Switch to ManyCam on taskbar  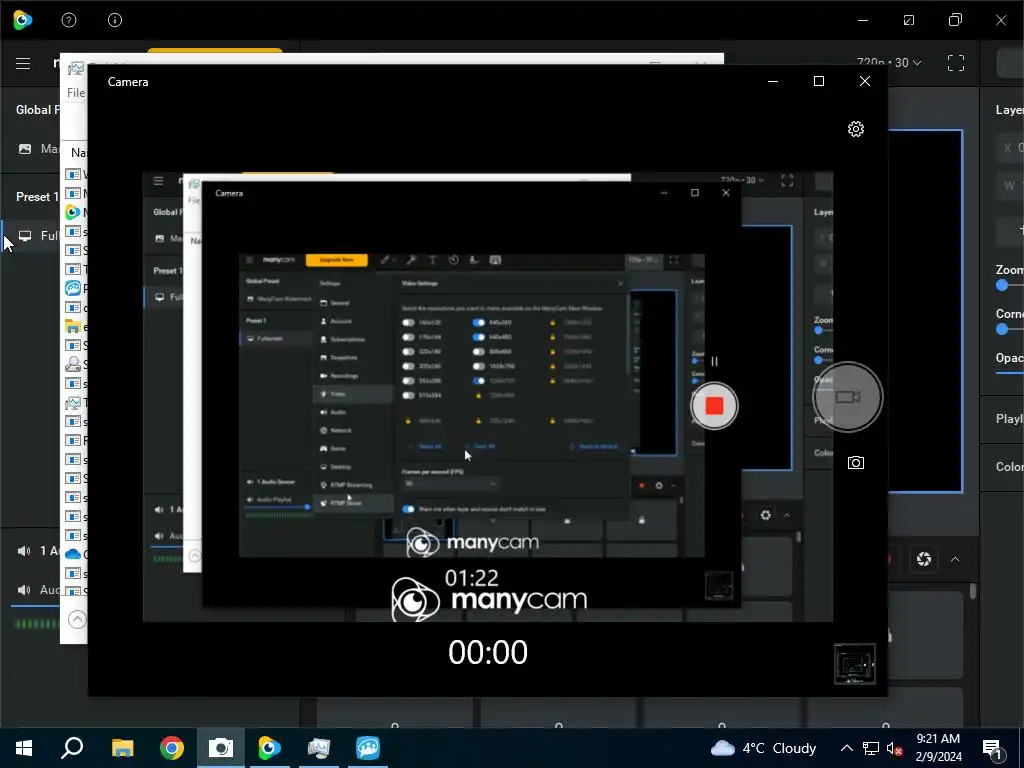point(269,748)
